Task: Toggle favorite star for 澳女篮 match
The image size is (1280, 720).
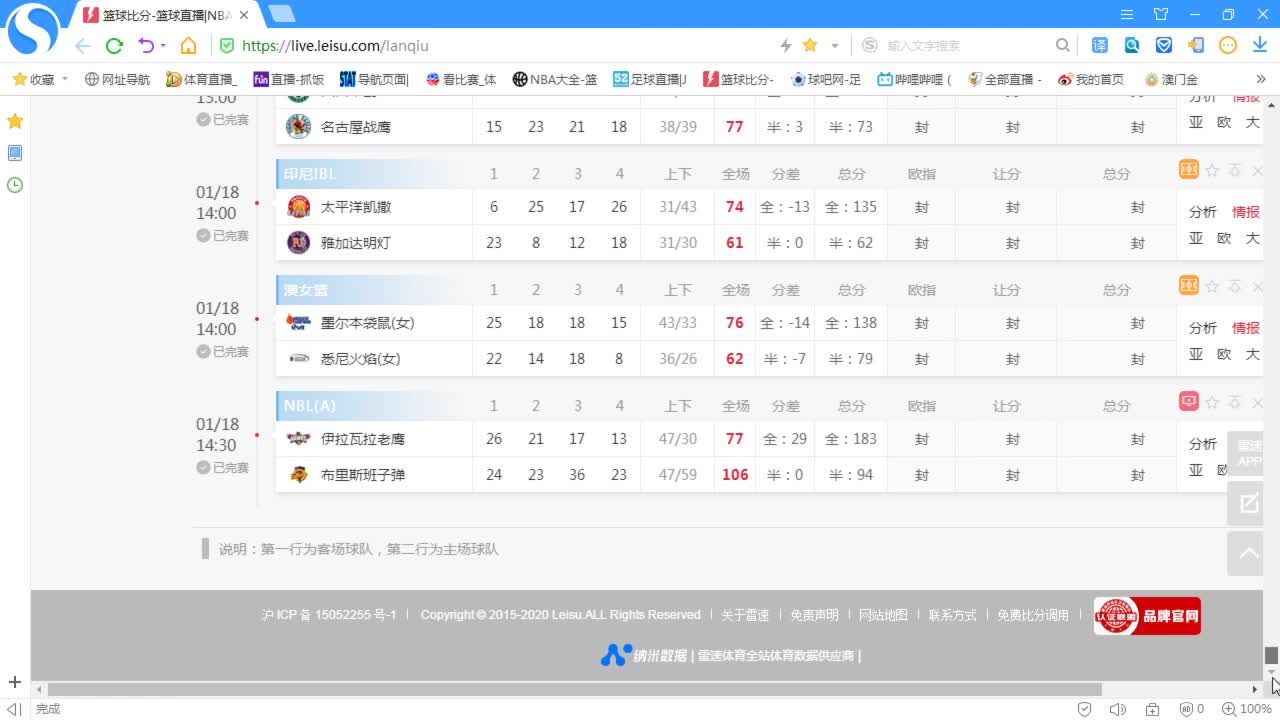Action: (1212, 287)
